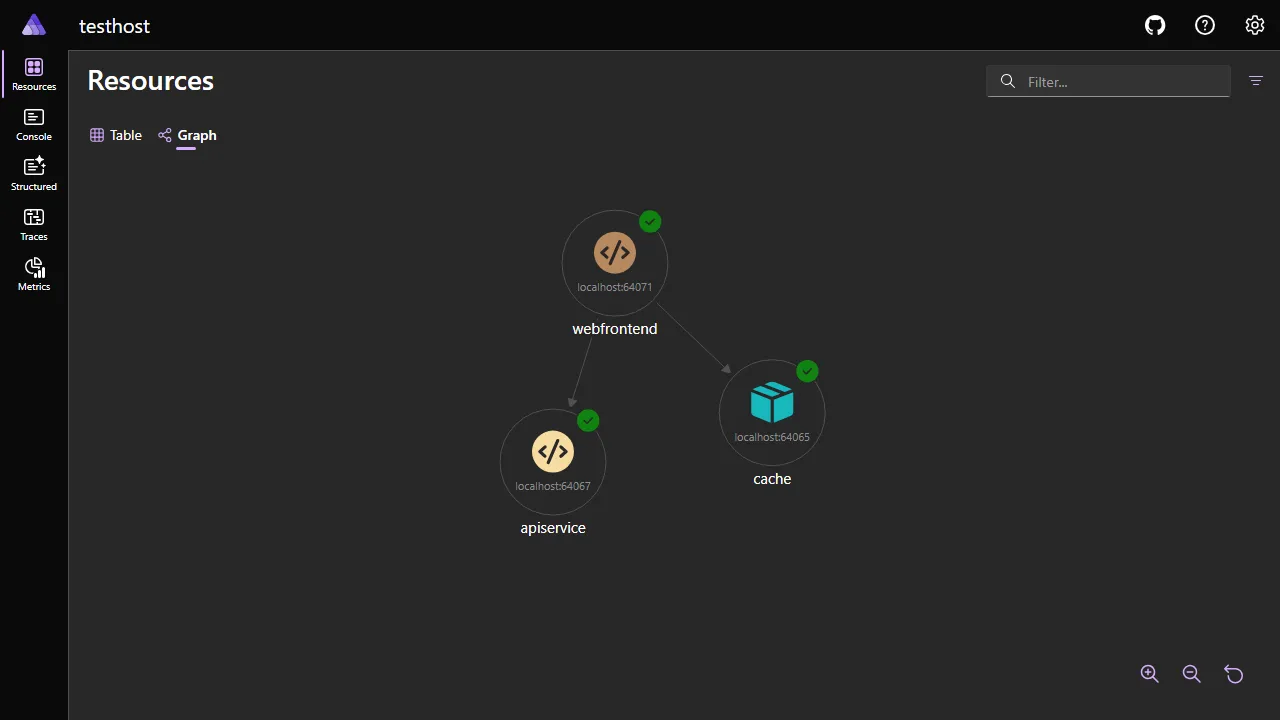
Task: Click the Filter search field
Action: pos(1108,81)
